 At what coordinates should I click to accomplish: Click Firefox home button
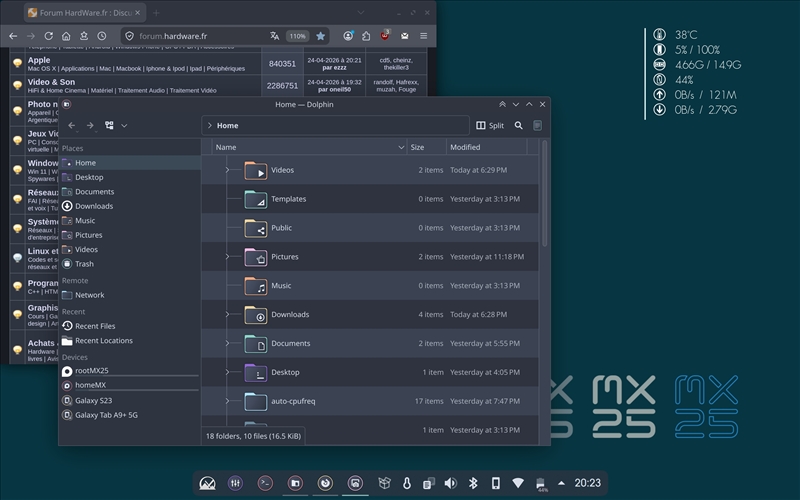click(66, 36)
